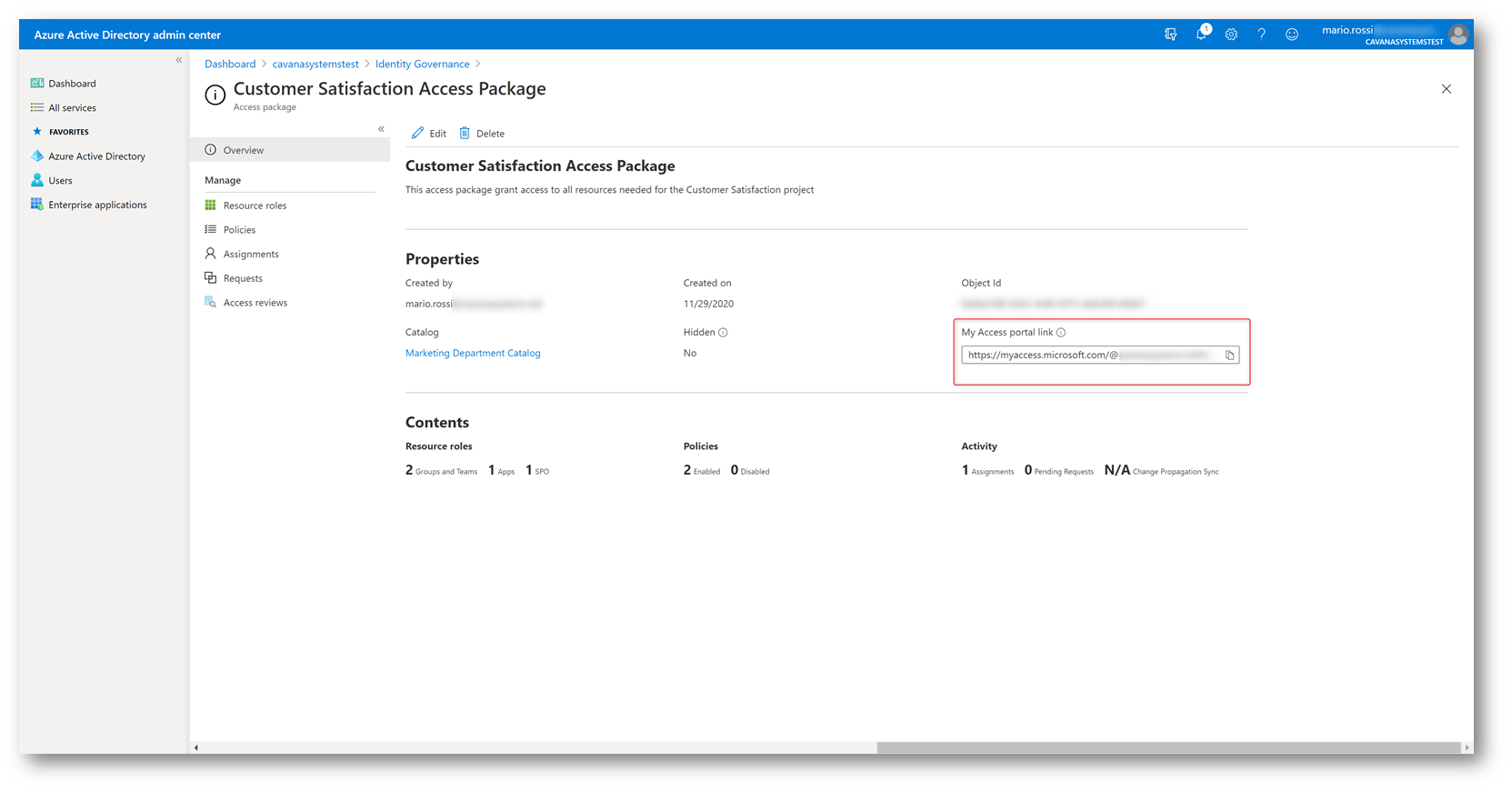Close the access package blade
Image resolution: width=1512 pixels, height=792 pixels.
coord(1447,89)
